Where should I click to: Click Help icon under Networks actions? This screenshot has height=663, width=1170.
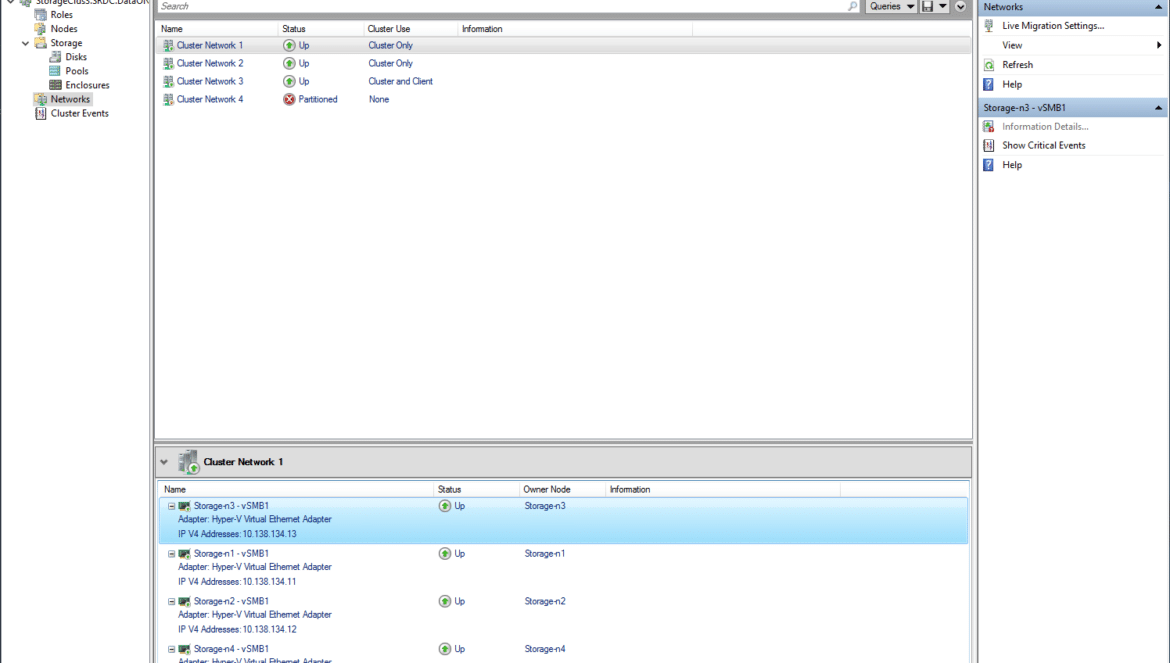click(989, 84)
